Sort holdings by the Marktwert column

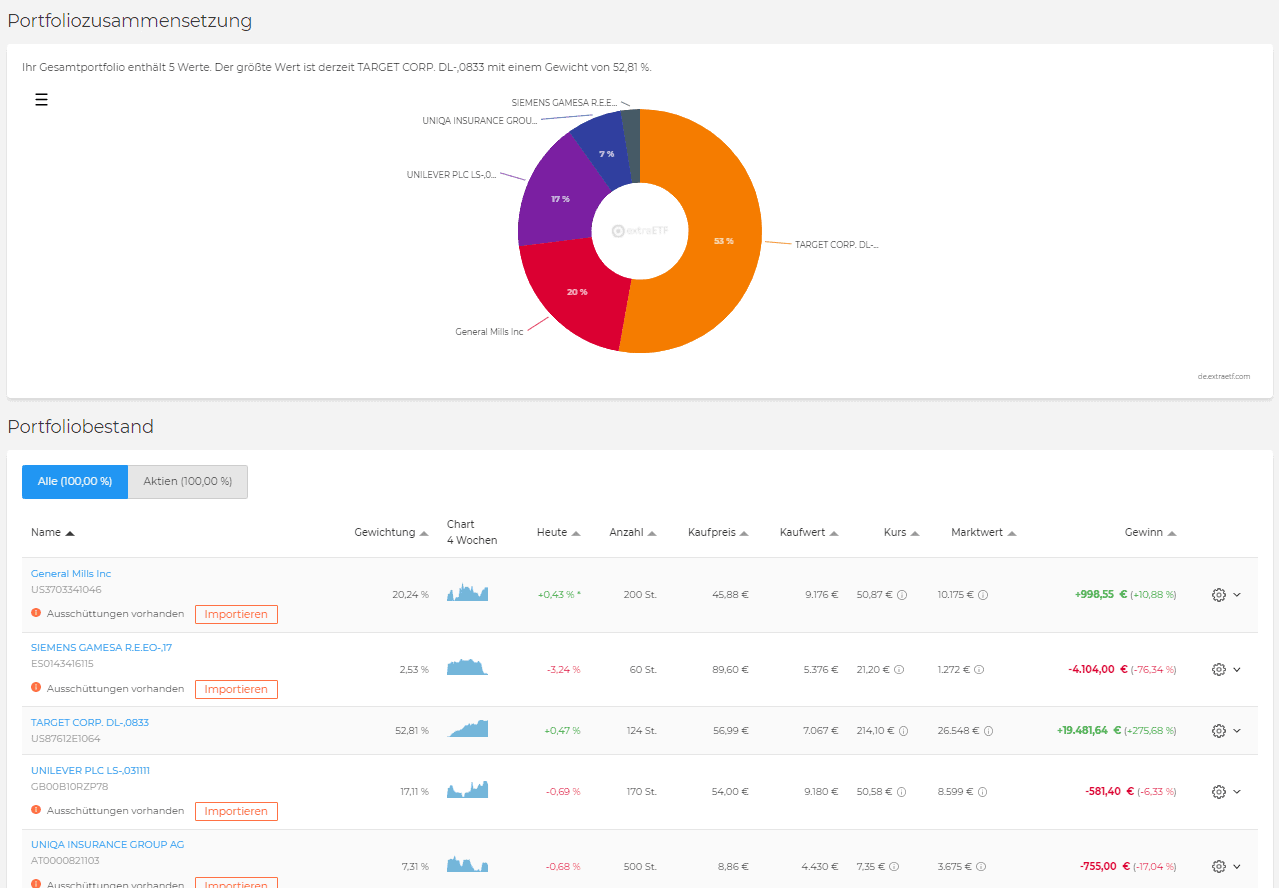[x=983, y=533]
